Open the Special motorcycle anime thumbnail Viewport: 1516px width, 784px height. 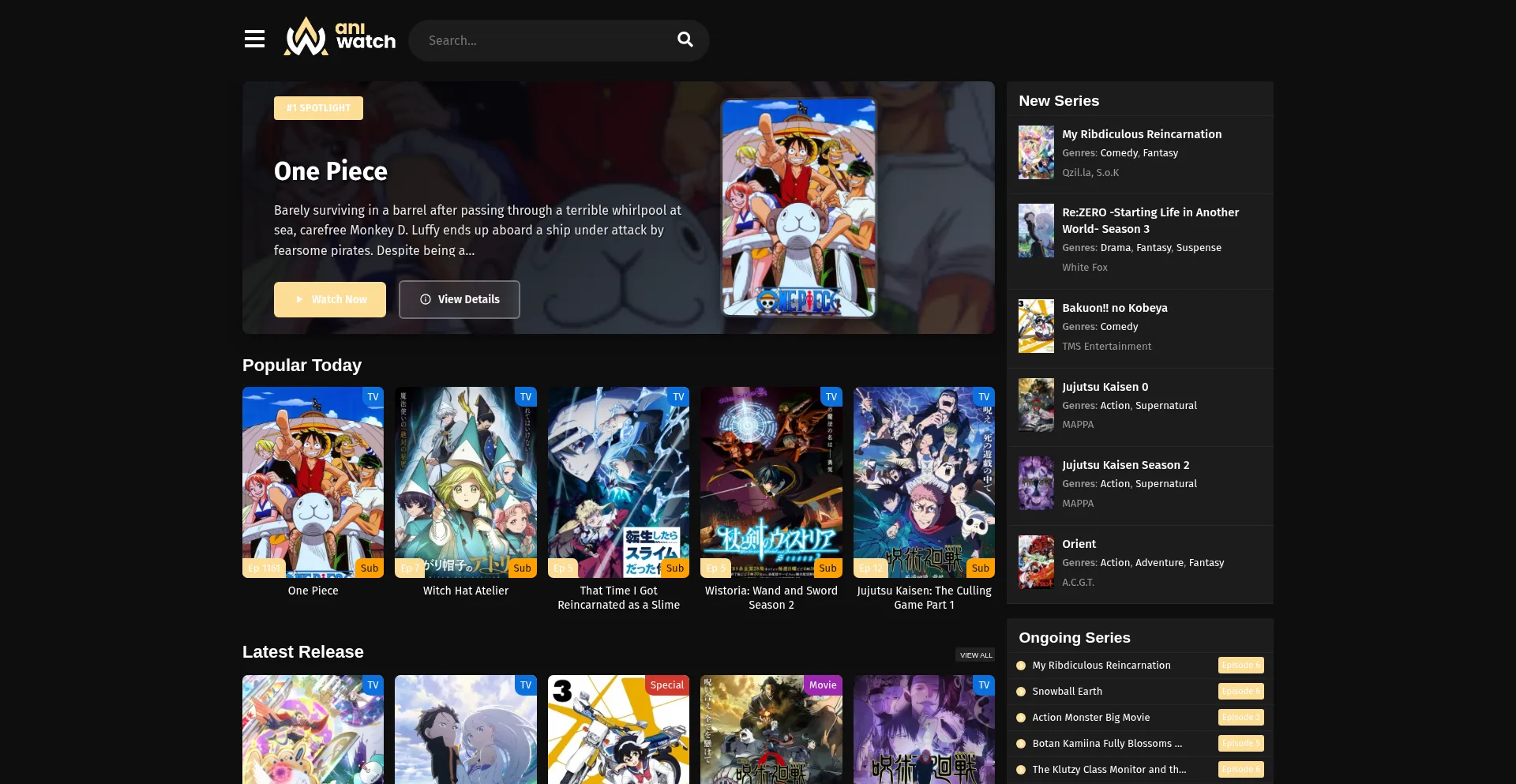(x=618, y=730)
